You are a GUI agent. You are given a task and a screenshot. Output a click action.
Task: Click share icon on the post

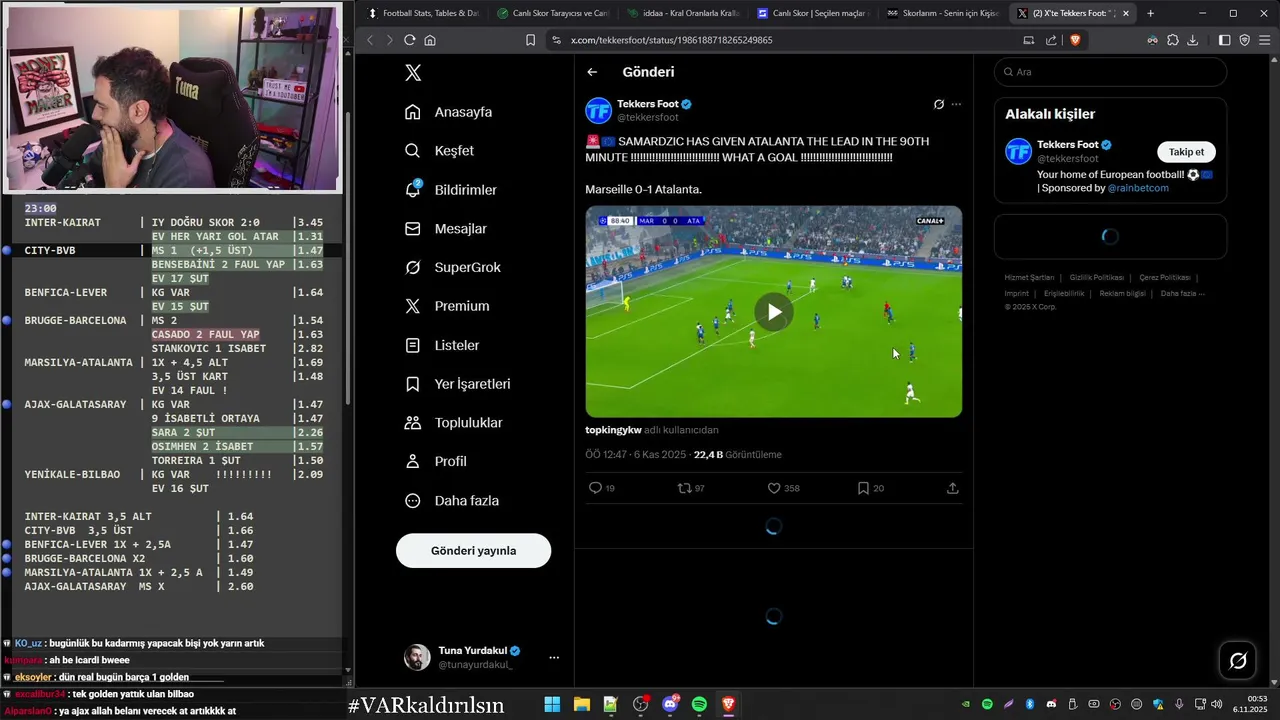[952, 488]
